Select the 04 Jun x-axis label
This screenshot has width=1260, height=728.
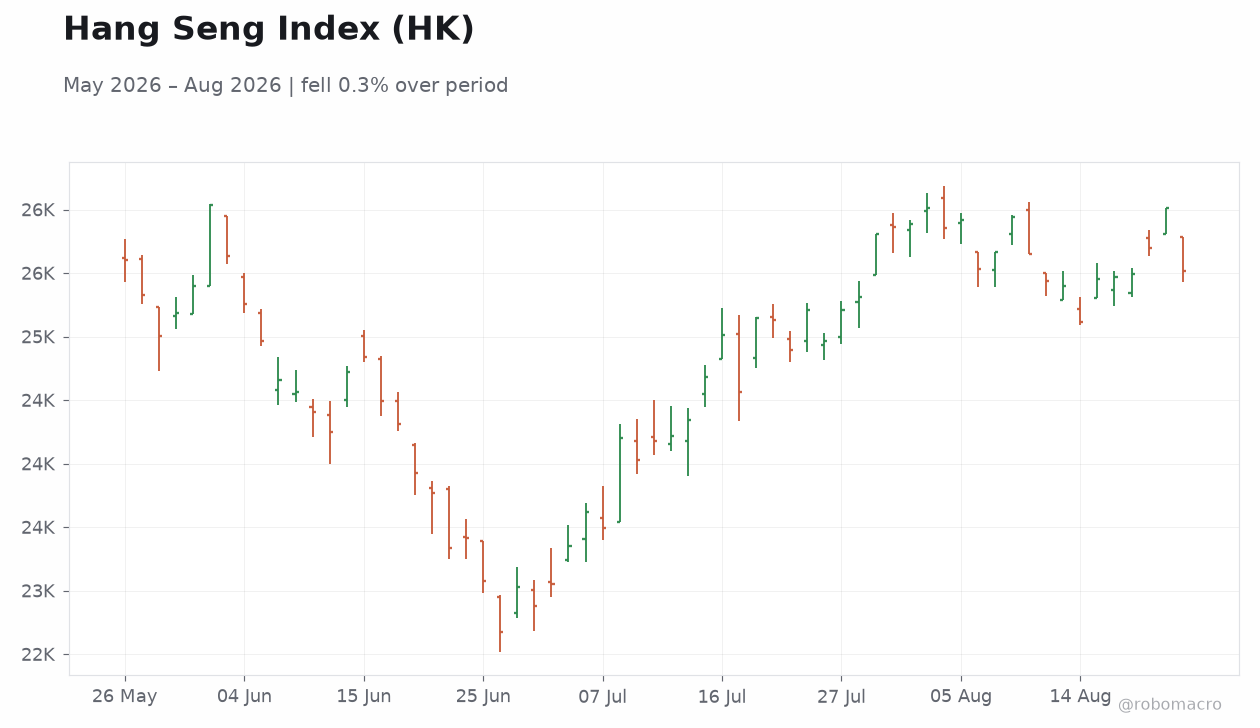[x=244, y=697]
